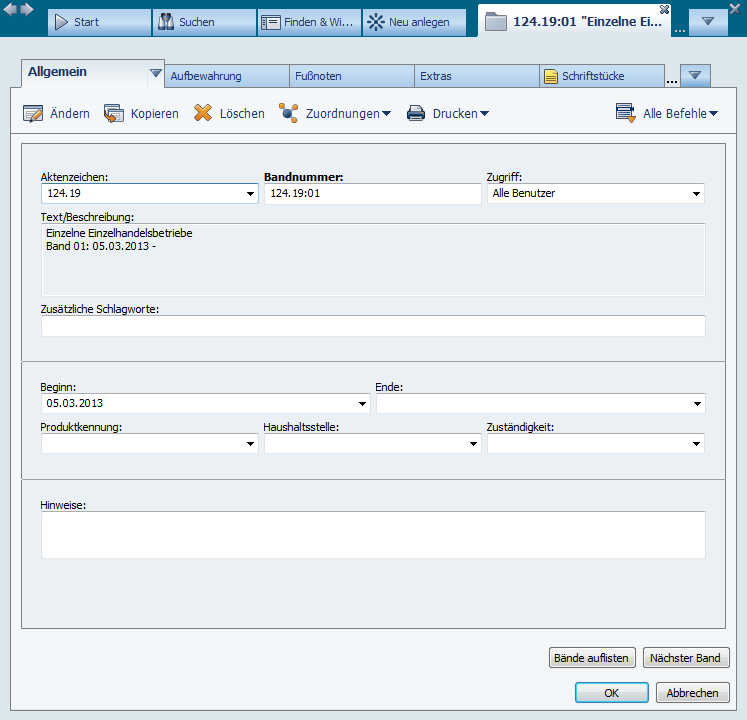Open the Zugriff dropdown list

(695, 194)
